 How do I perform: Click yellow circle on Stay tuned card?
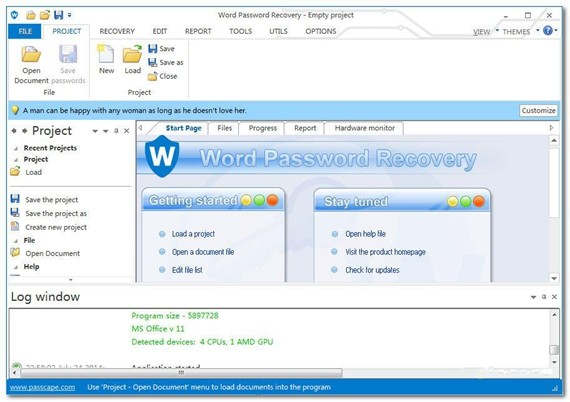point(453,201)
